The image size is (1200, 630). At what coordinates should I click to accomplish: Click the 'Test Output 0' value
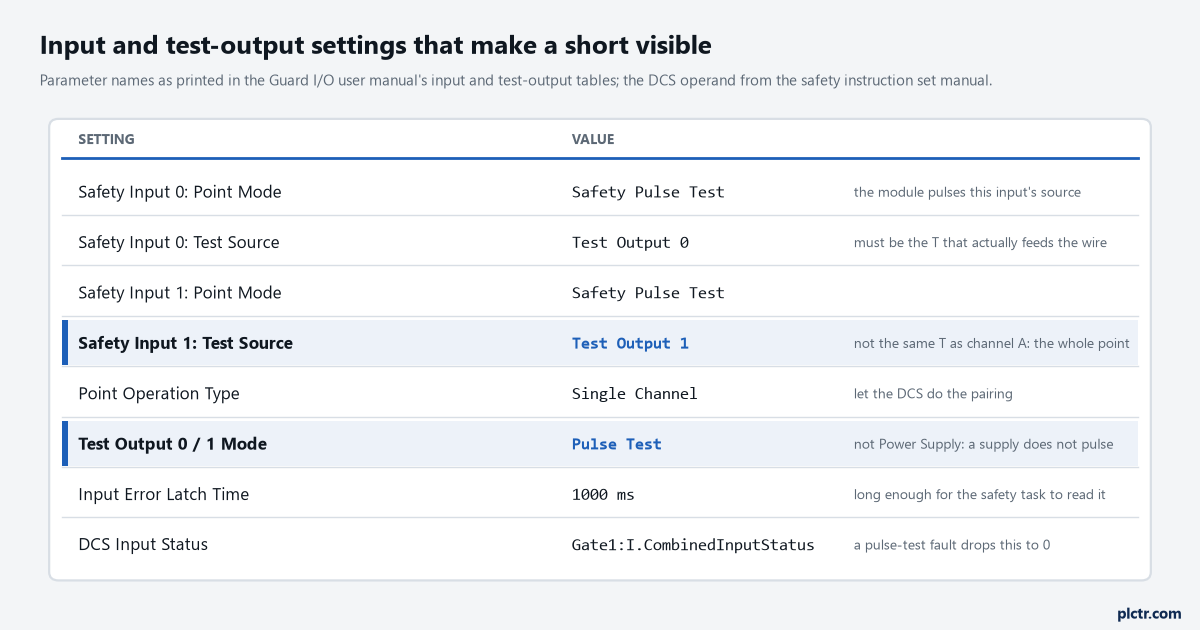pos(630,242)
